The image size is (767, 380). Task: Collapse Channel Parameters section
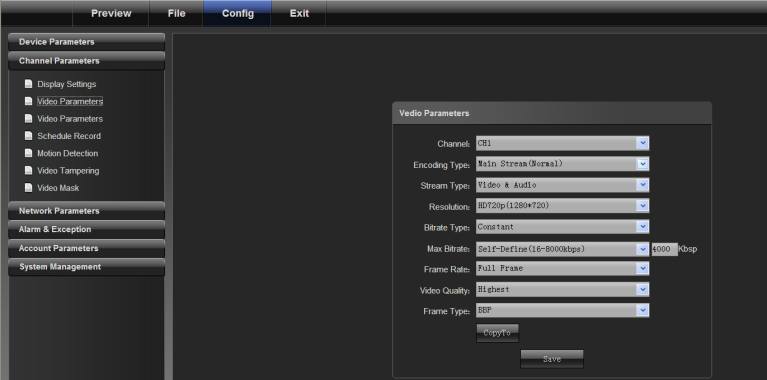[x=87, y=61]
